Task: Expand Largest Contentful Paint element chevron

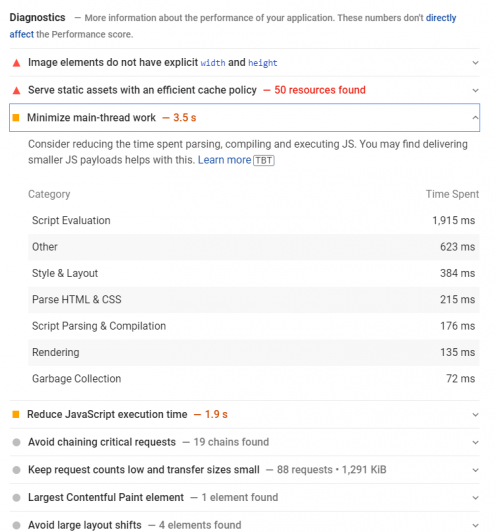Action: 476,498
